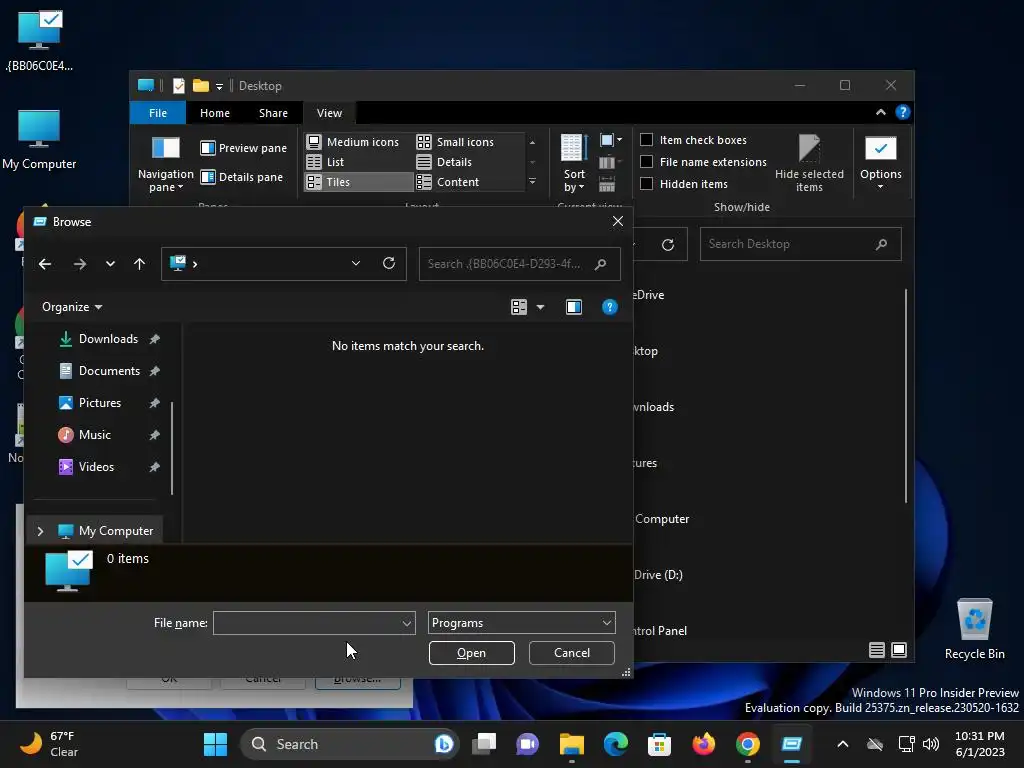Choose Tiles layout
The image size is (1024, 768).
(x=359, y=182)
